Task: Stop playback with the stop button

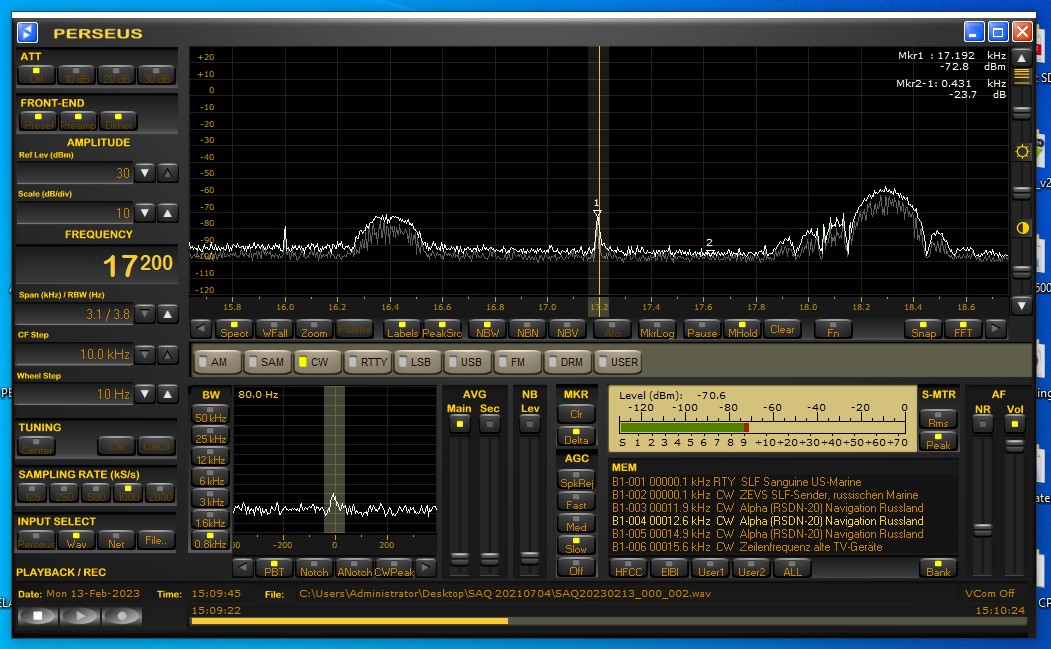Action: pyautogui.click(x=38, y=615)
